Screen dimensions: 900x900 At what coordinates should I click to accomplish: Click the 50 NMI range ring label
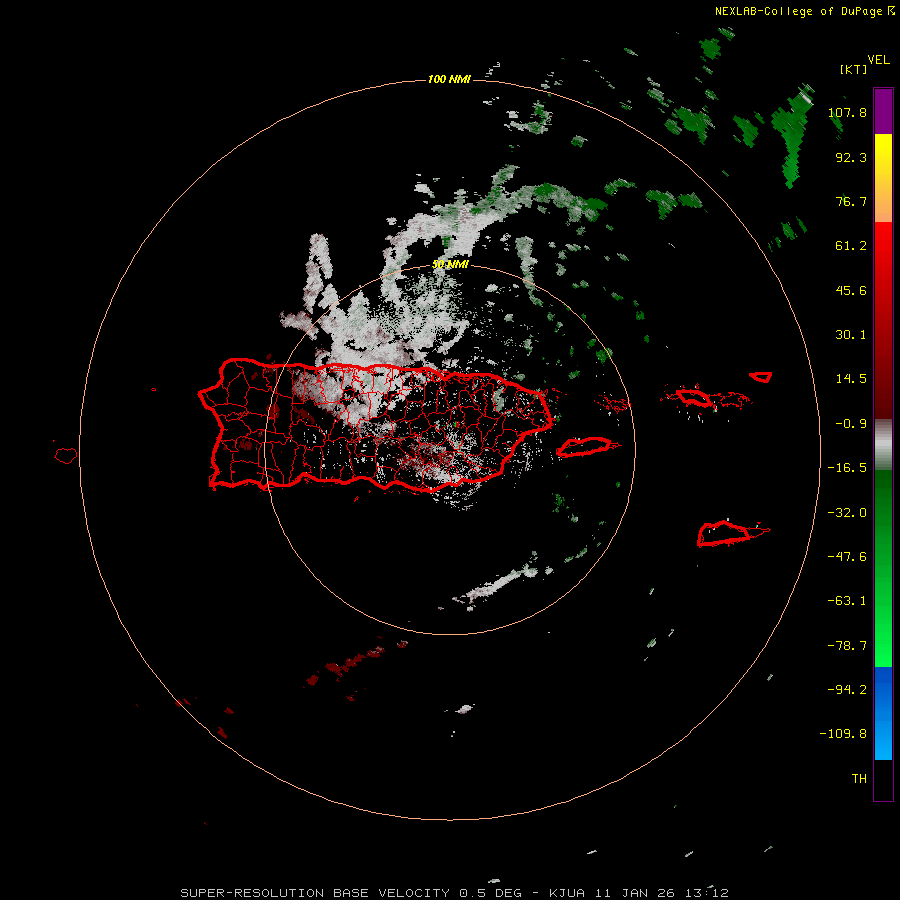tap(451, 265)
